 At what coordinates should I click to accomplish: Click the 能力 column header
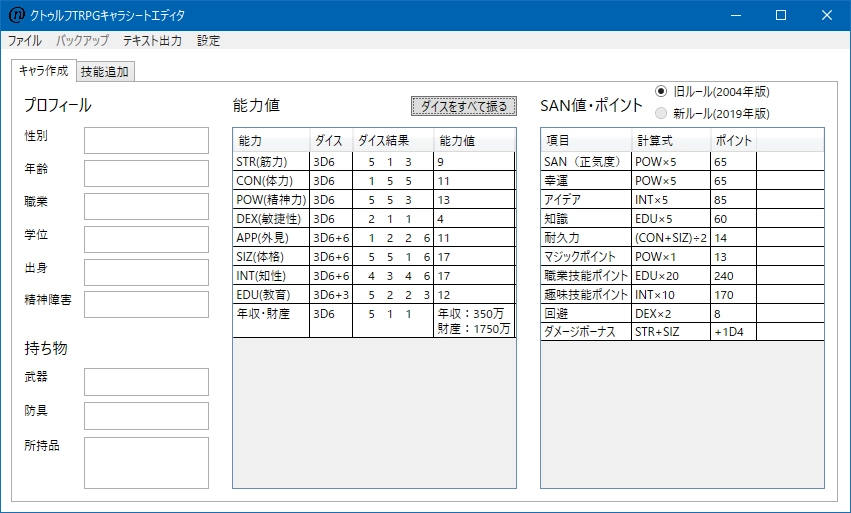tap(271, 141)
